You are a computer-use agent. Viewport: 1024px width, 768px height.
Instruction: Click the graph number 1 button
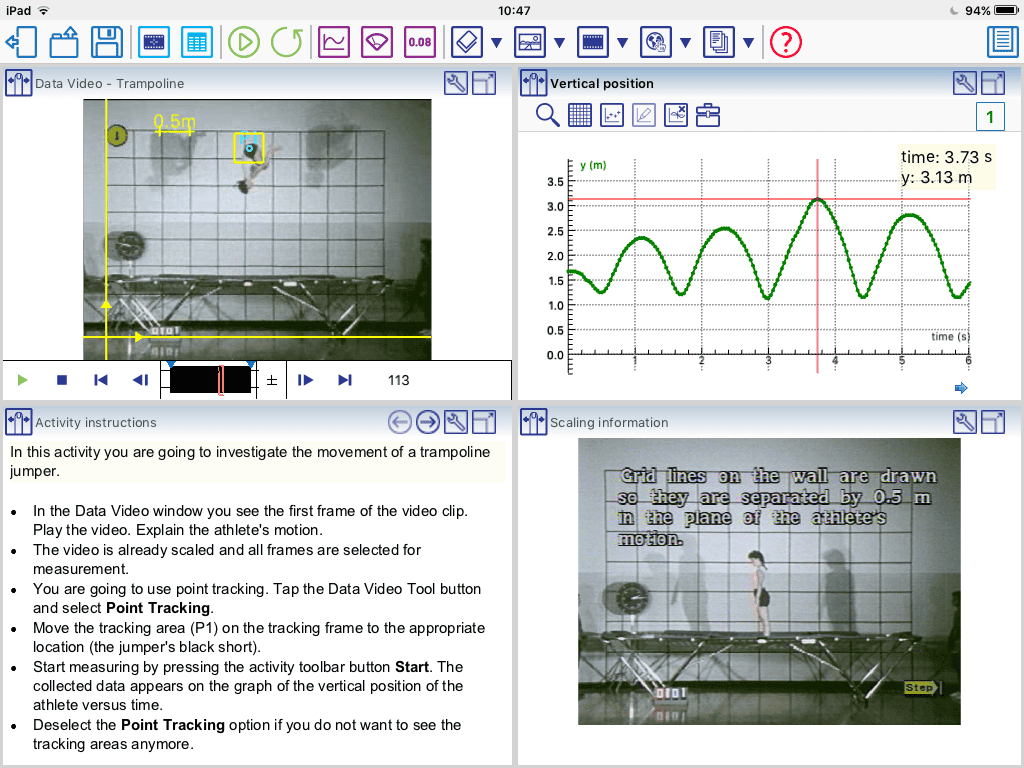989,117
